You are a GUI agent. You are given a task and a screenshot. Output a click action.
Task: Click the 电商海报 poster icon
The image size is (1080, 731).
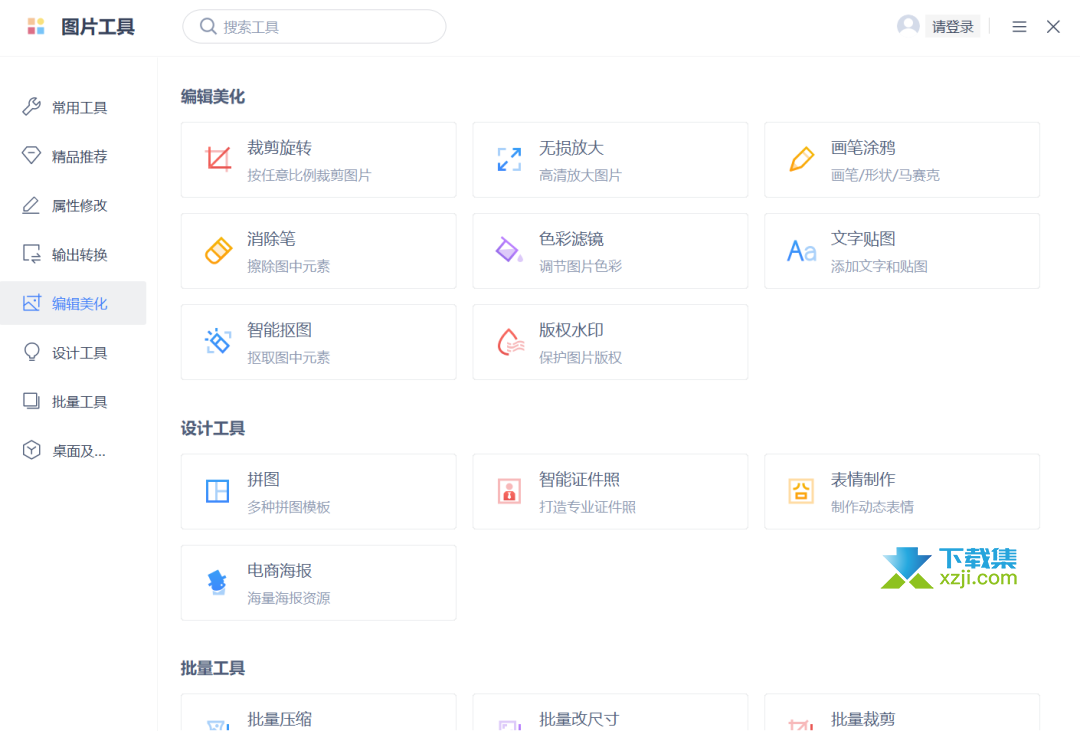(x=218, y=582)
